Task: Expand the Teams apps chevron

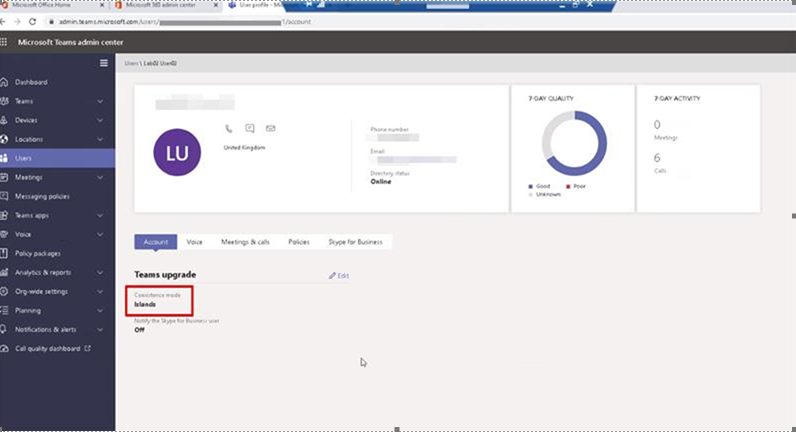Action: click(x=100, y=216)
